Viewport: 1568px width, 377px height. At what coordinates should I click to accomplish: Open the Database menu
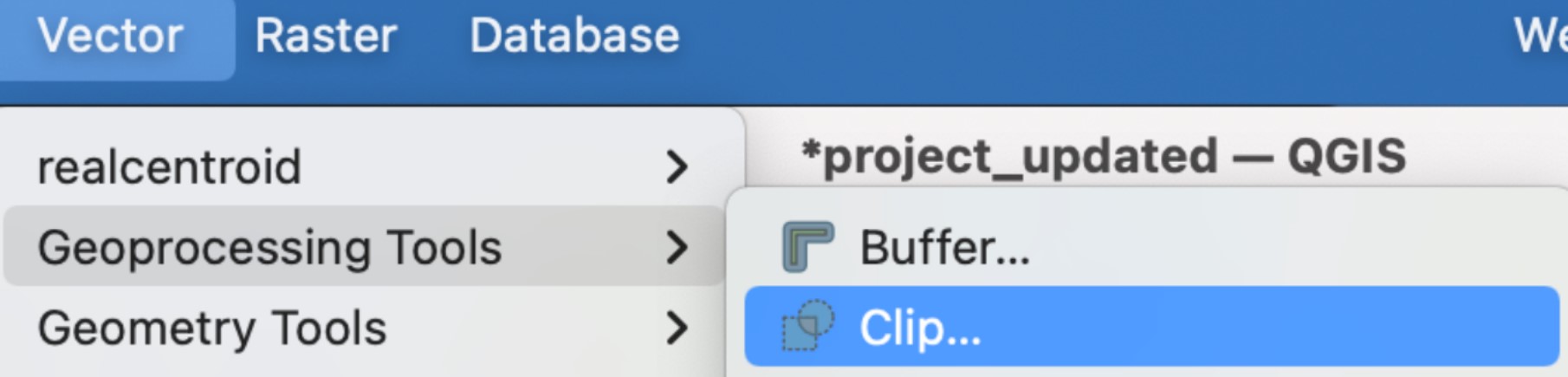tap(574, 36)
